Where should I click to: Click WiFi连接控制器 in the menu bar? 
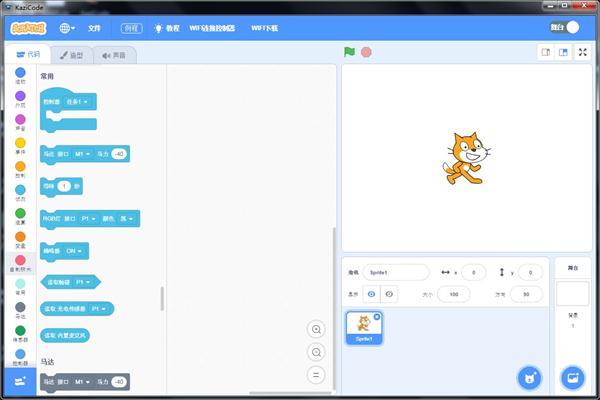click(x=212, y=28)
